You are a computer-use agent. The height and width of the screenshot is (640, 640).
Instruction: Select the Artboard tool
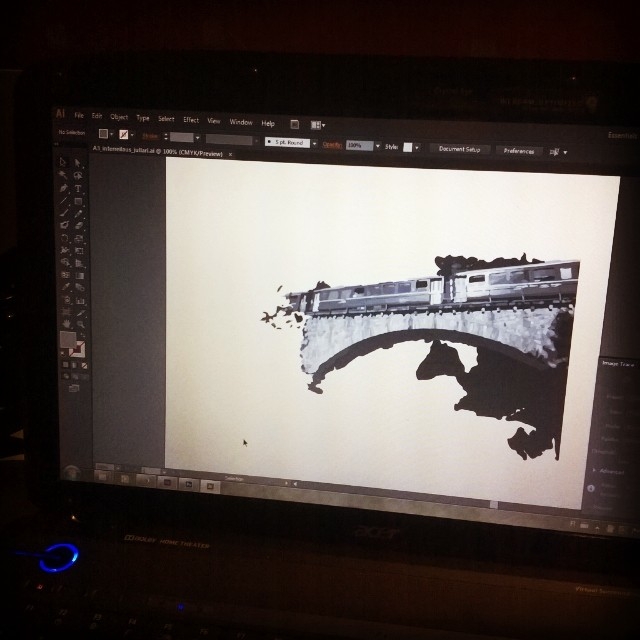(x=67, y=312)
